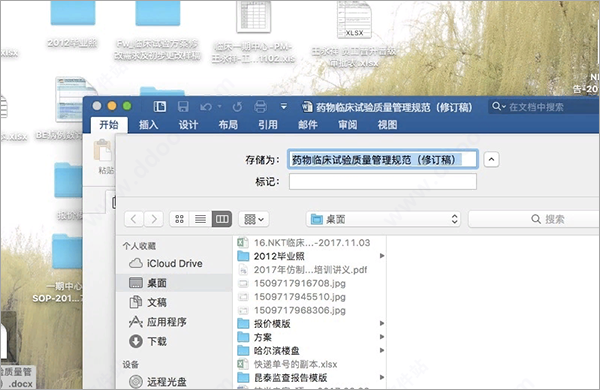
Task: Click the 粘贴 paste clipboard icon
Action: click(x=103, y=150)
